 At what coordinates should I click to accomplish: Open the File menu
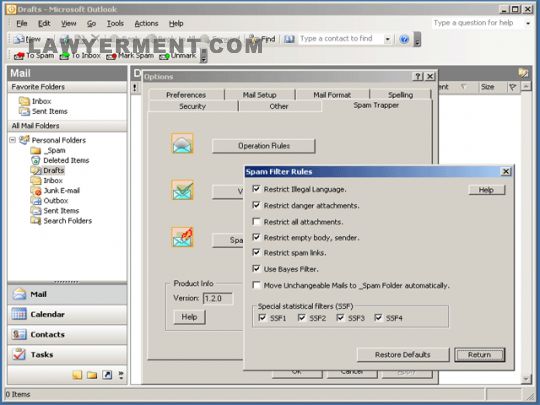pyautogui.click(x=22, y=23)
